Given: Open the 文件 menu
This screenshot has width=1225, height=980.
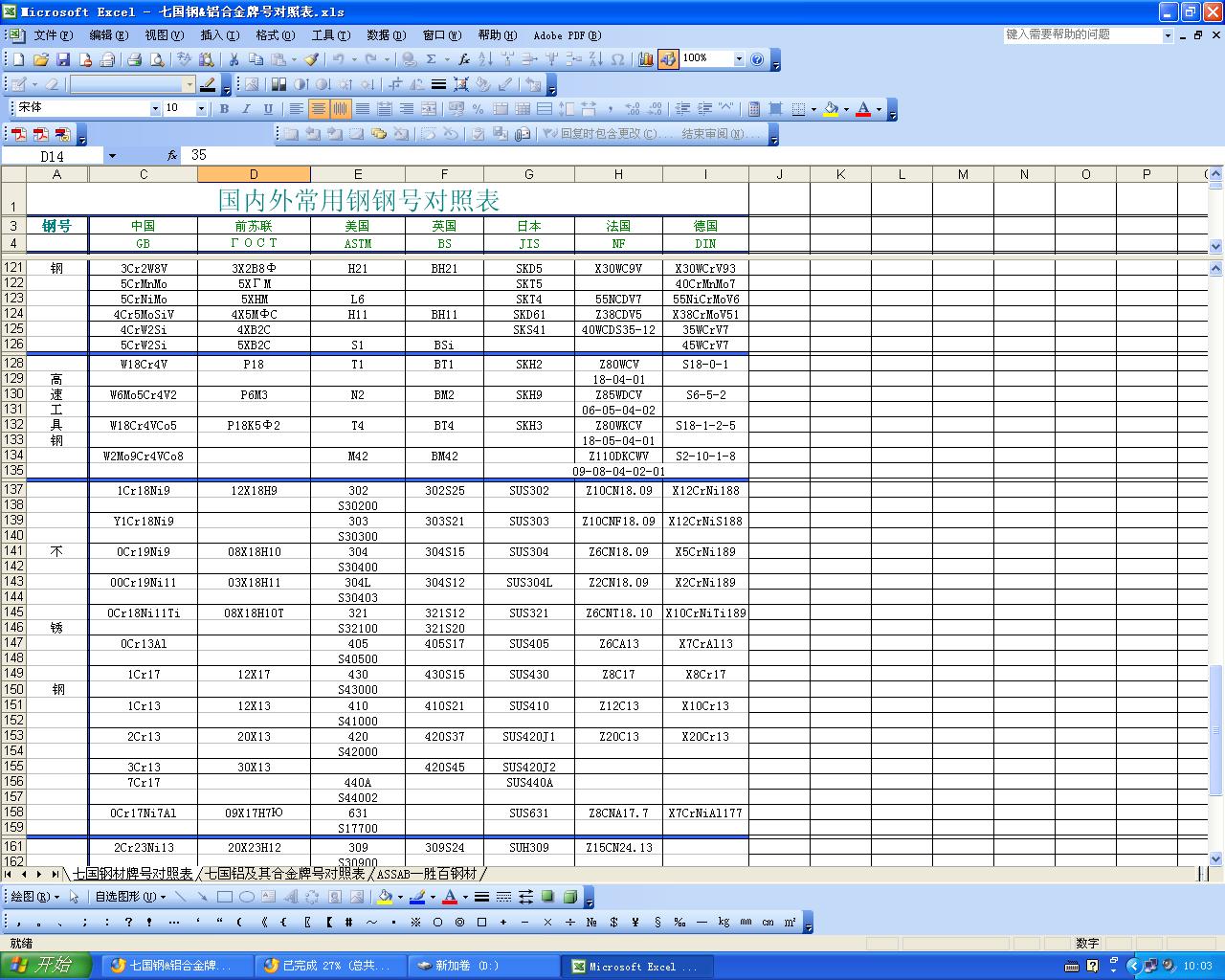Looking at the screenshot, I should click(53, 35).
